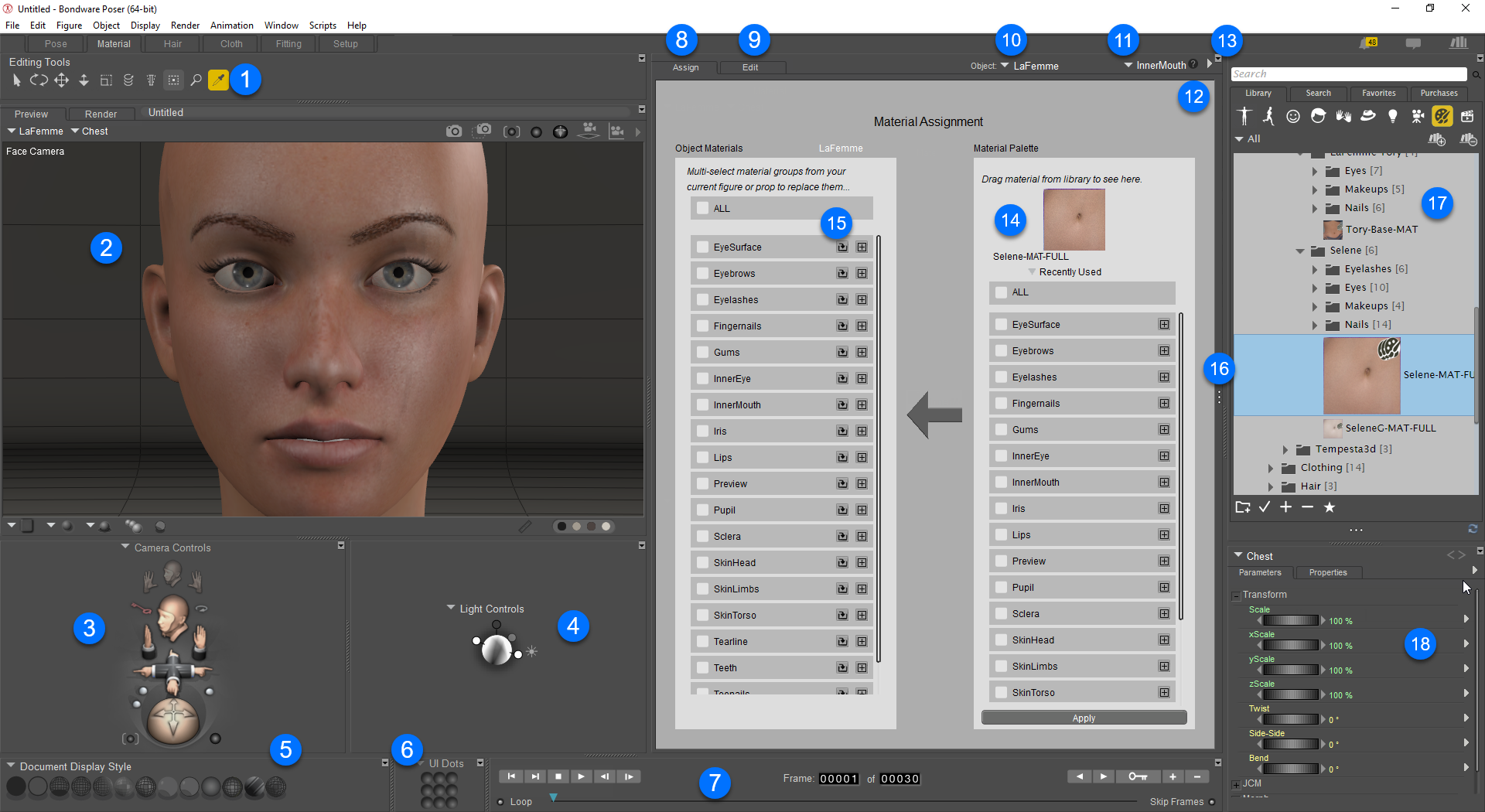
Task: Switch to the Edit material view
Action: pos(749,67)
